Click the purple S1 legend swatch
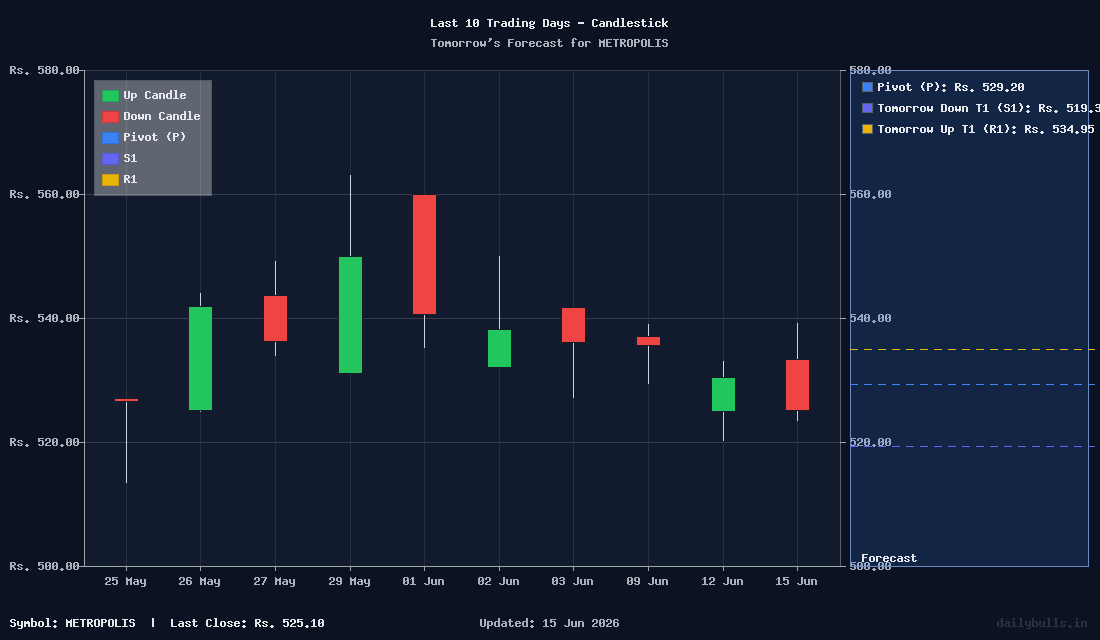This screenshot has height=640, width=1100. [x=110, y=159]
